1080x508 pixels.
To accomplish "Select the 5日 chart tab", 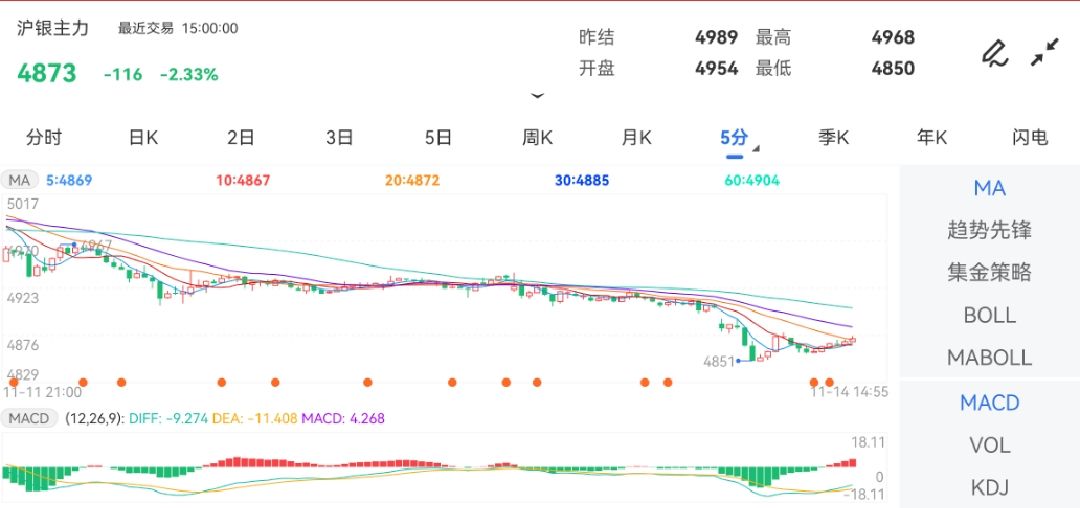I will 438,138.
